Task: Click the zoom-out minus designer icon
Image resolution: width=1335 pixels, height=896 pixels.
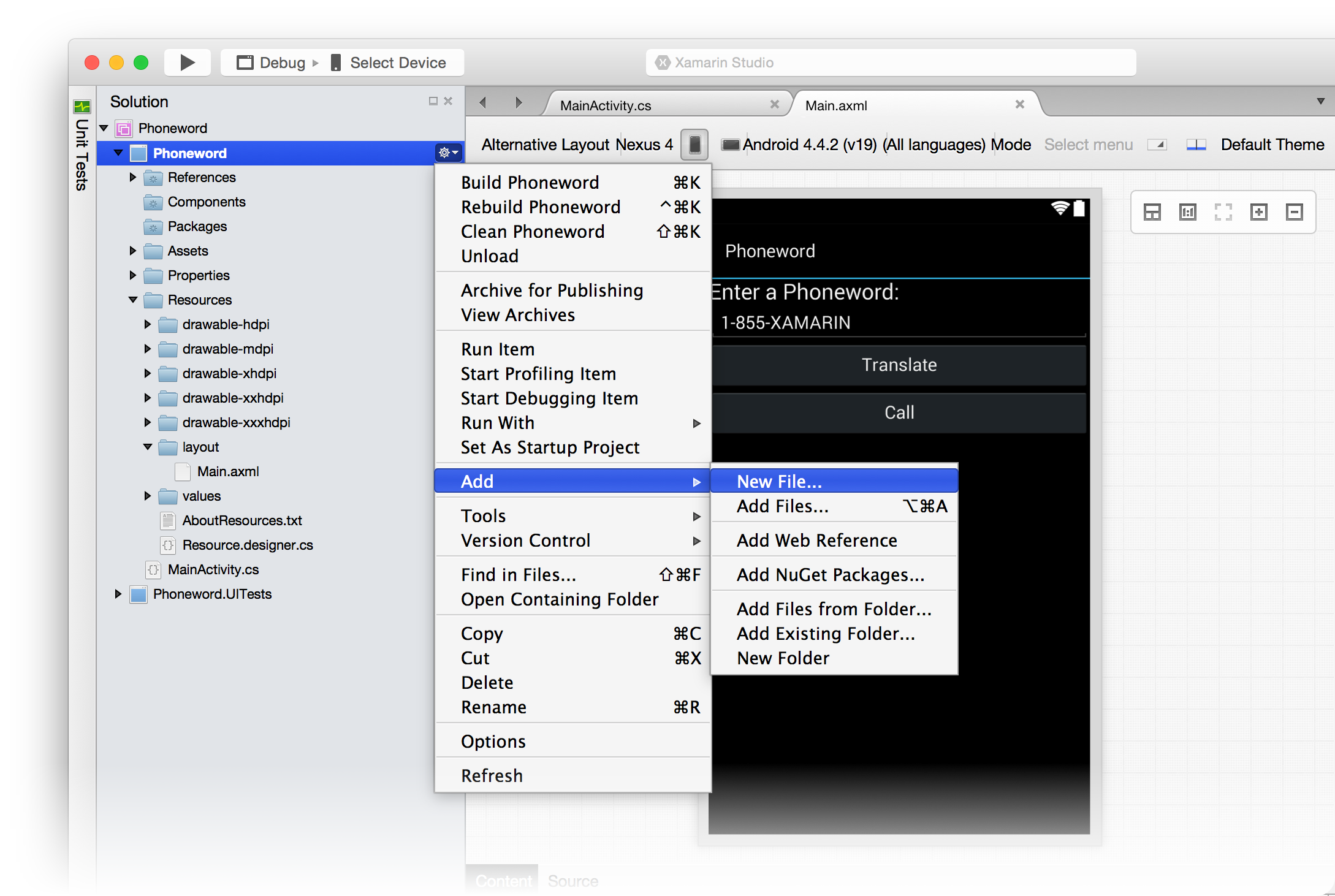Action: tap(1294, 212)
